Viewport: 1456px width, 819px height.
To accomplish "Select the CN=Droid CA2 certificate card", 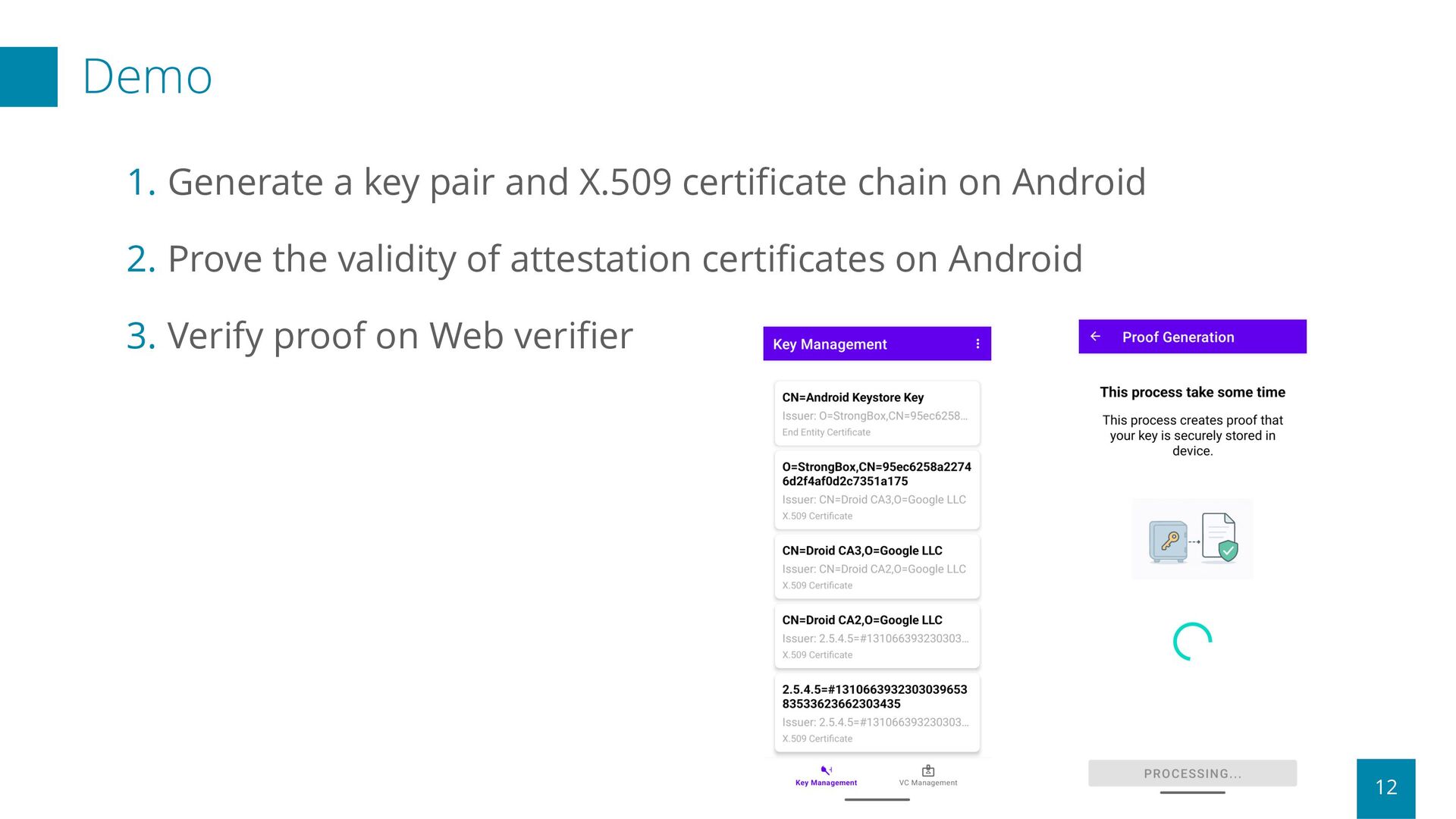I will 877,636.
